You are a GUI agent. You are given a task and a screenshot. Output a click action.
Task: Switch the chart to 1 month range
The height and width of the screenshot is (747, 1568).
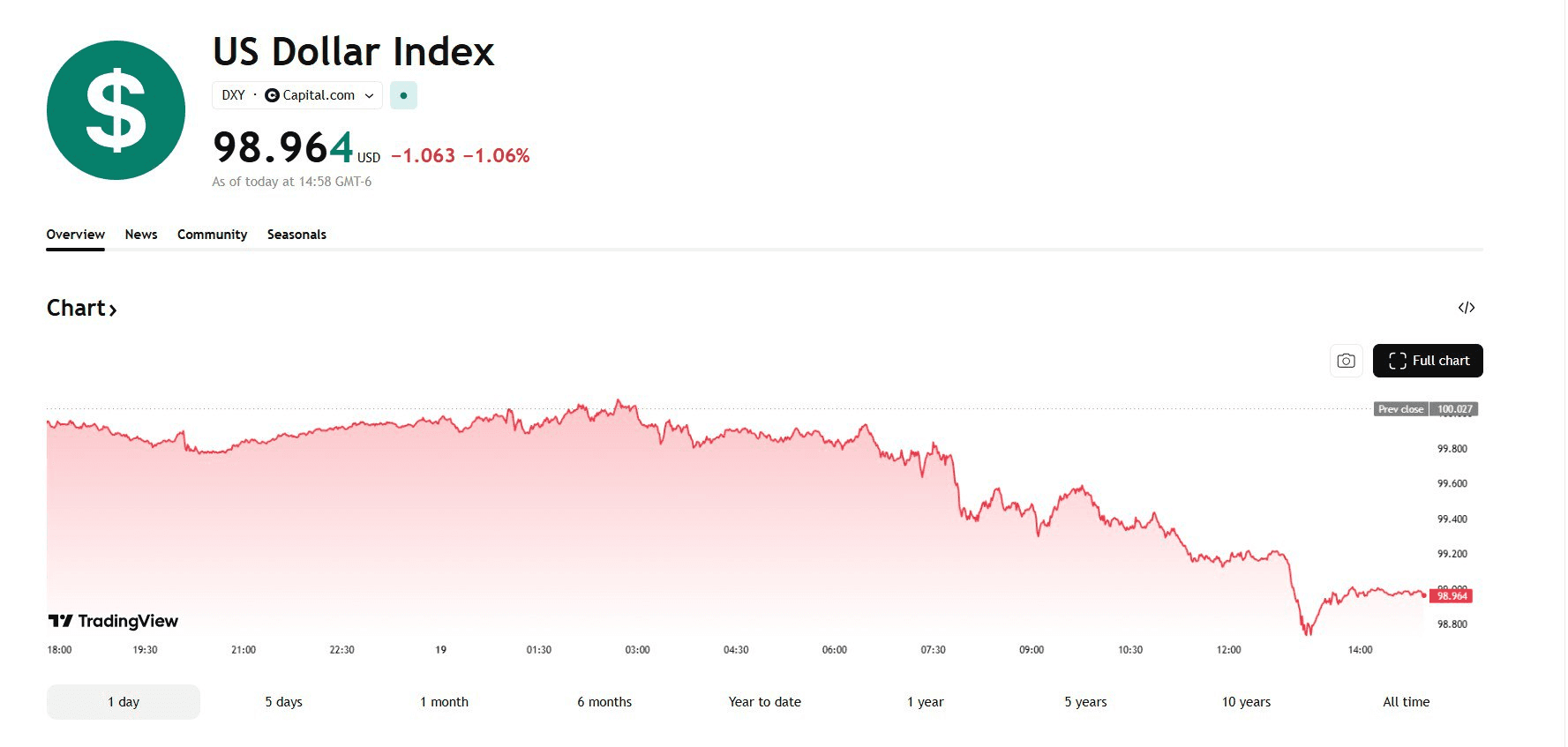coord(444,702)
